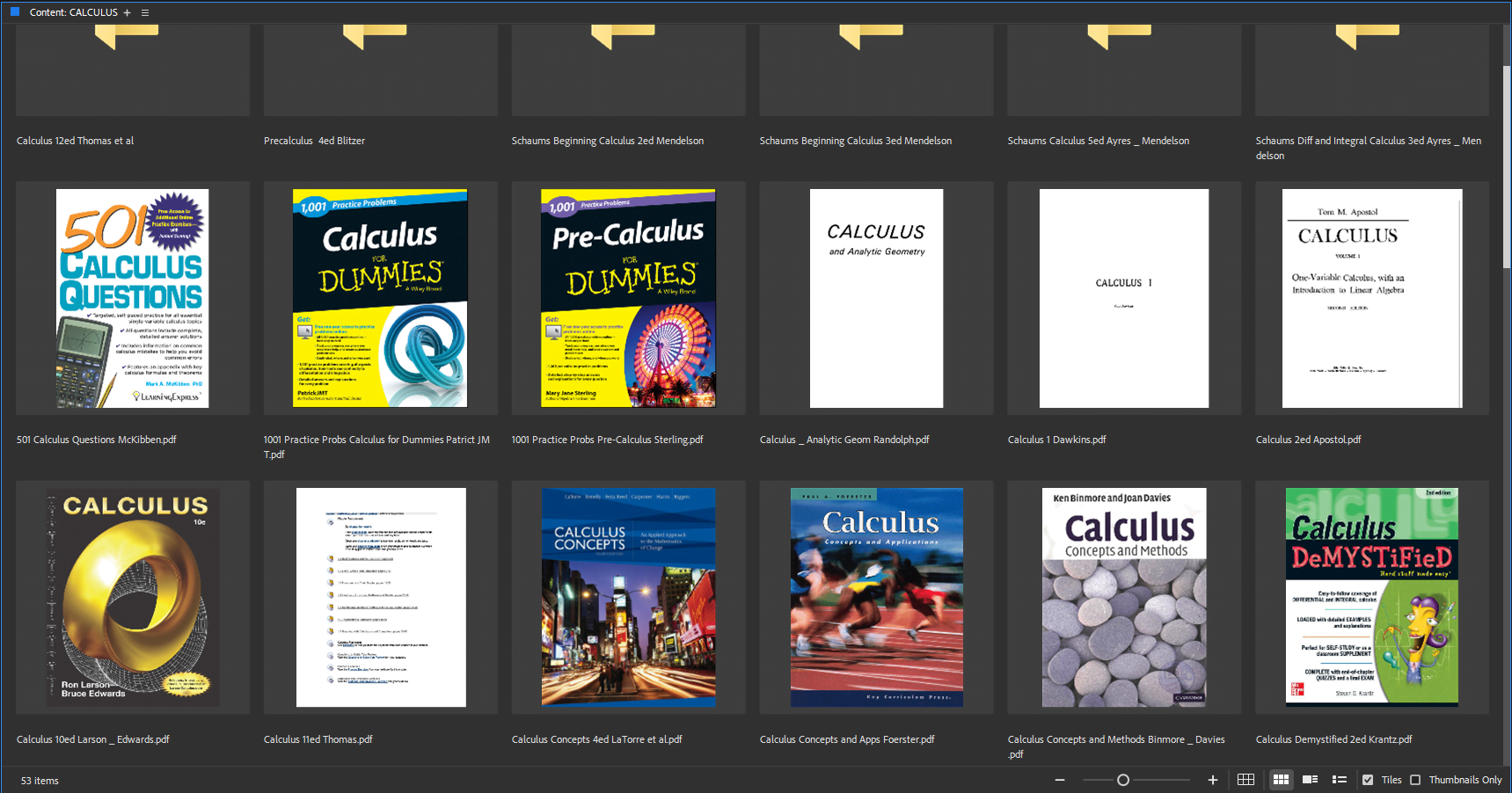Image resolution: width=1512 pixels, height=793 pixels.
Task: Click the plus icon to enlarge thumbnails
Action: 1213,780
